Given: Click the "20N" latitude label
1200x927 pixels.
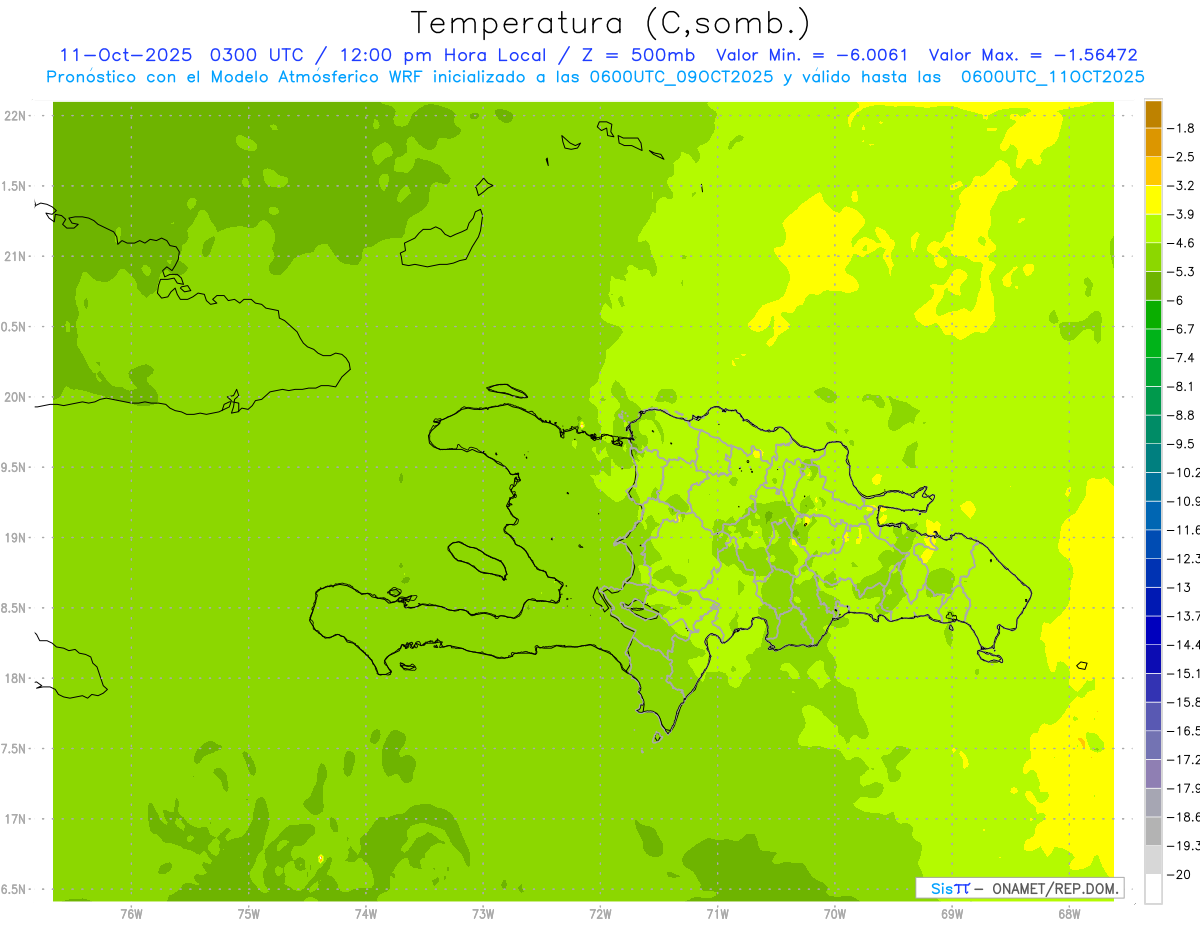Looking at the screenshot, I should [15, 397].
